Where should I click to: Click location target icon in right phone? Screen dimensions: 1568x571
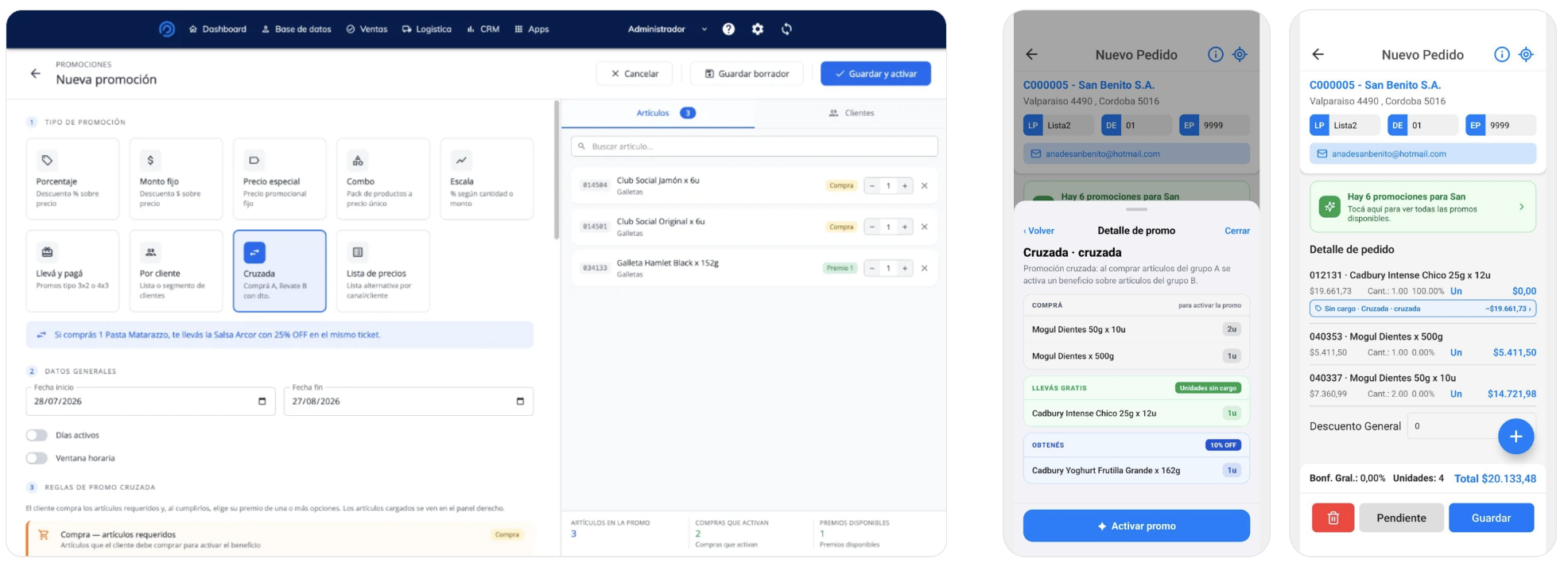1526,54
